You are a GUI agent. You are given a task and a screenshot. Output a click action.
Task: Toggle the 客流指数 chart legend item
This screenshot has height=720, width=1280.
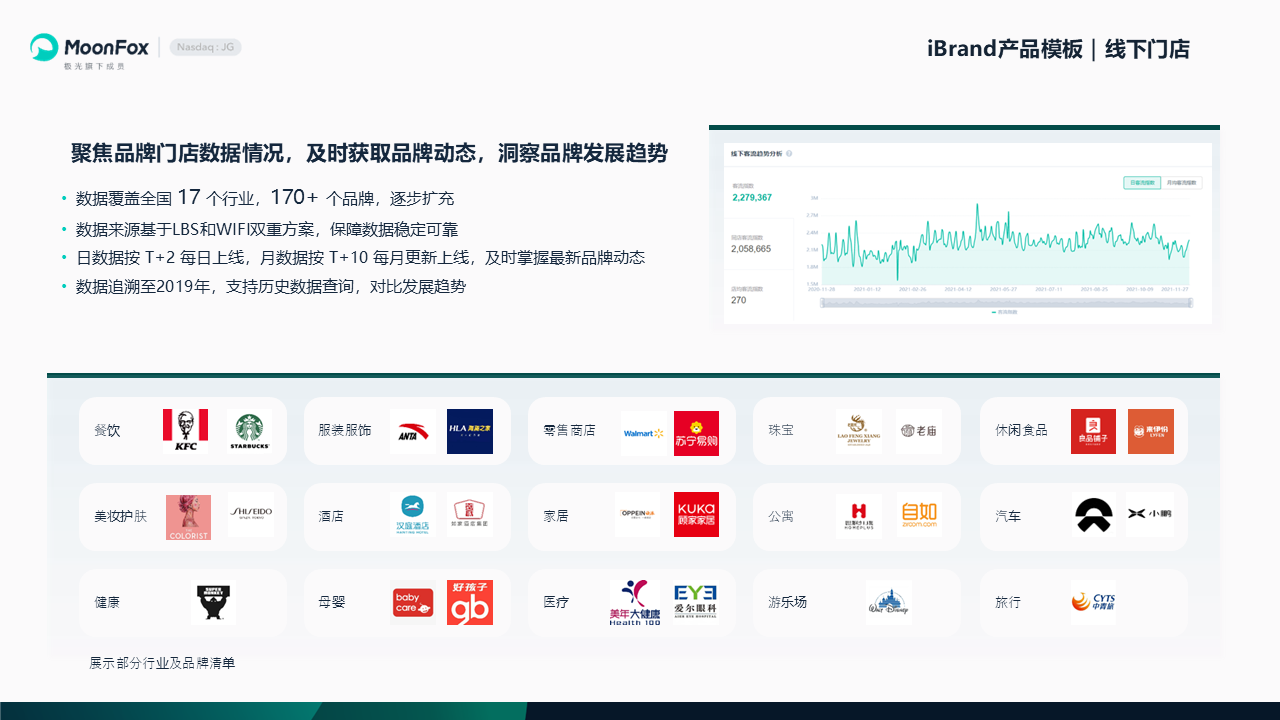(x=1006, y=312)
